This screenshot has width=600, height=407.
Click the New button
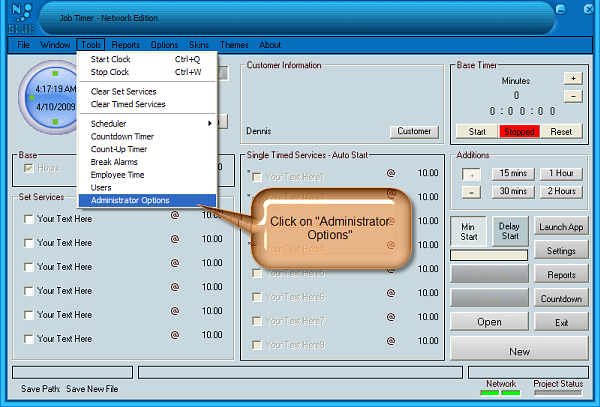point(519,348)
